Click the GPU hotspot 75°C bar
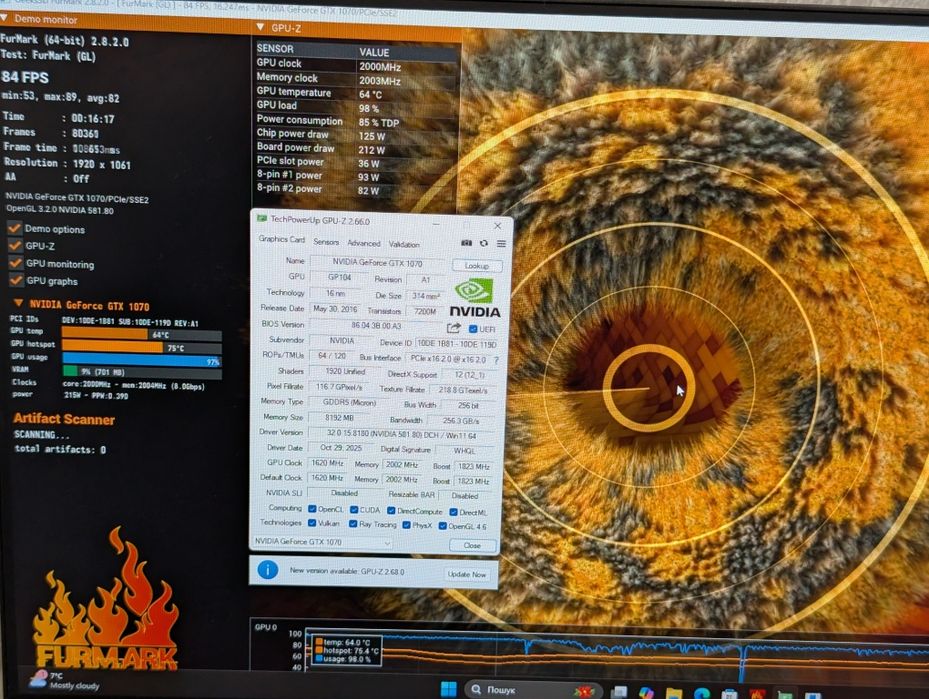 142,348
